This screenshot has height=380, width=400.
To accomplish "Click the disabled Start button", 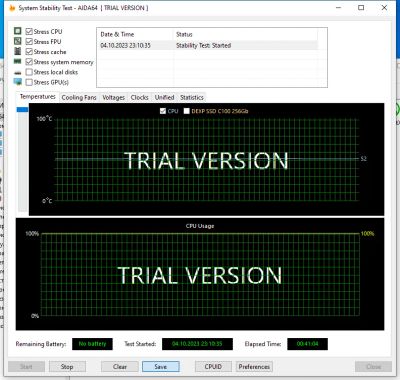I will tap(26, 366).
